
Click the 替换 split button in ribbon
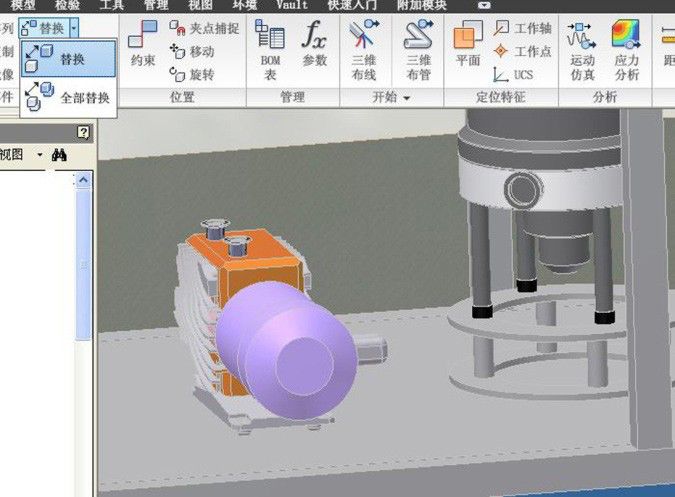[44, 28]
